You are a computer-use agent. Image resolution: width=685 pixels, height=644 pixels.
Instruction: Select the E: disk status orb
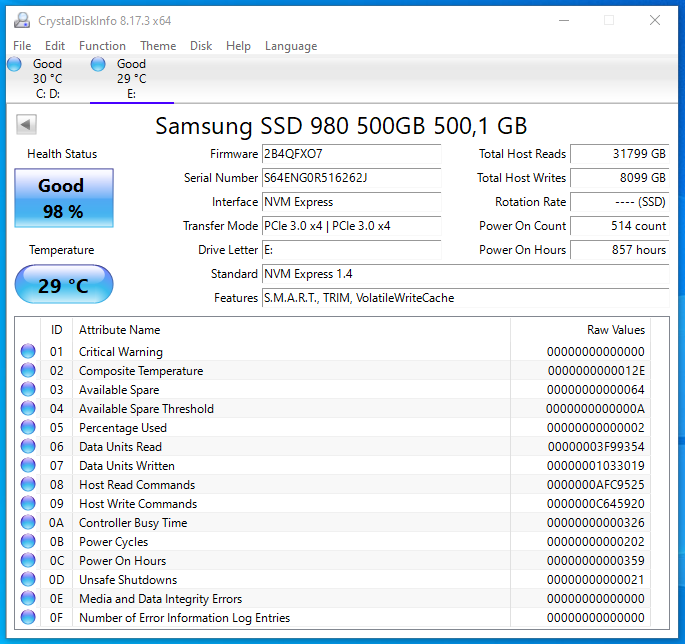pos(98,64)
